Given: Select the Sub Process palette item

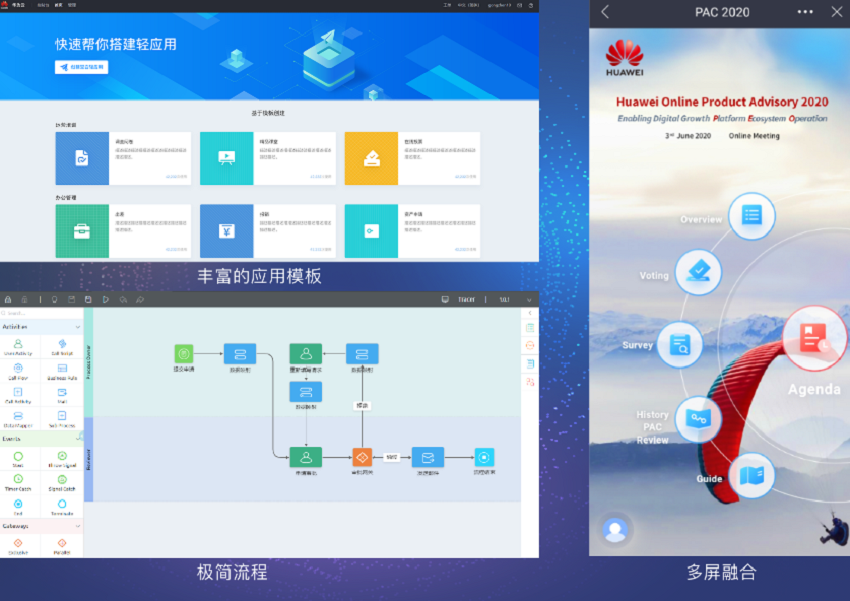Looking at the screenshot, I should click(x=62, y=419).
